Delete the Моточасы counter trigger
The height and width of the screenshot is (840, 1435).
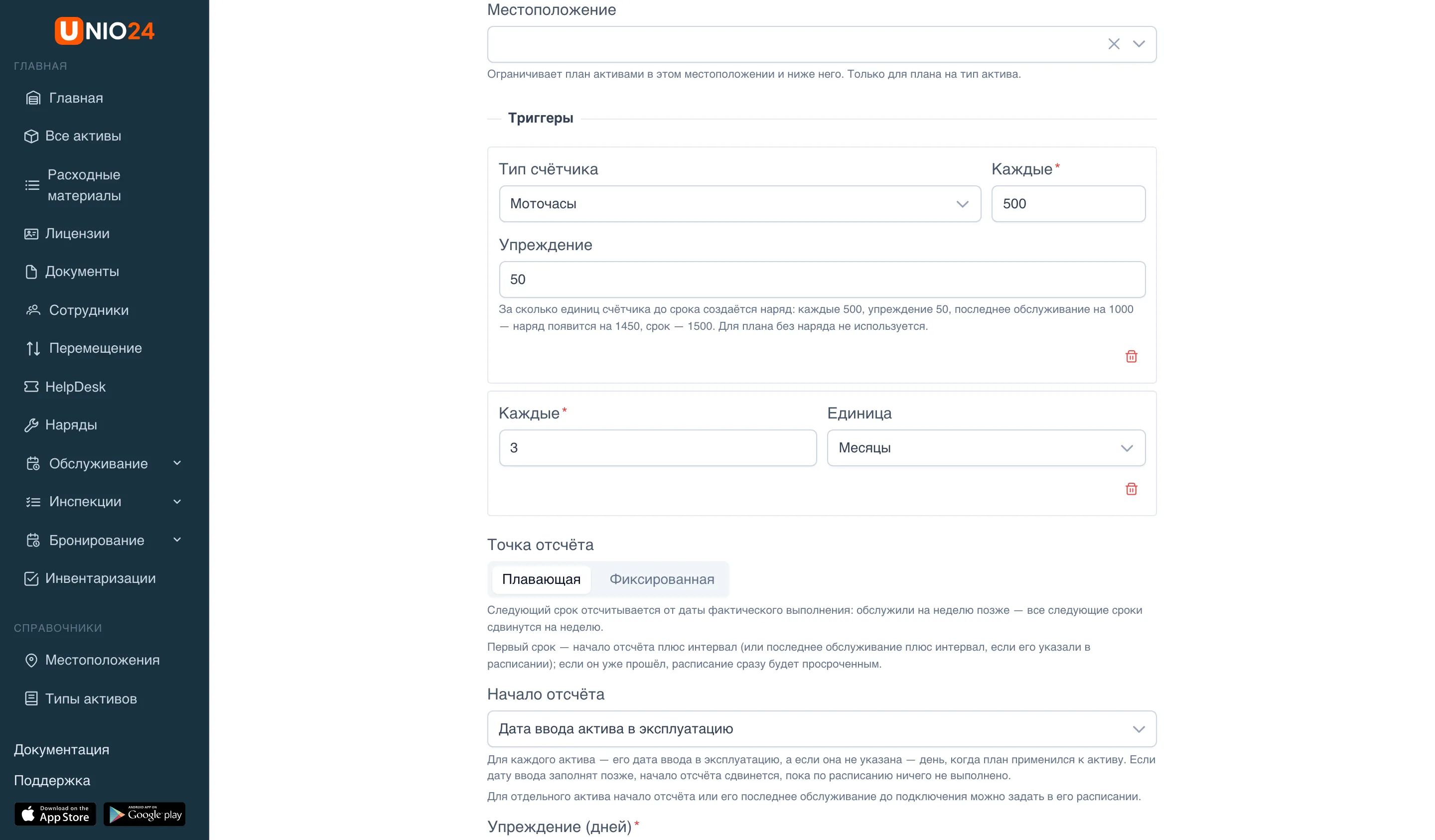tap(1132, 357)
